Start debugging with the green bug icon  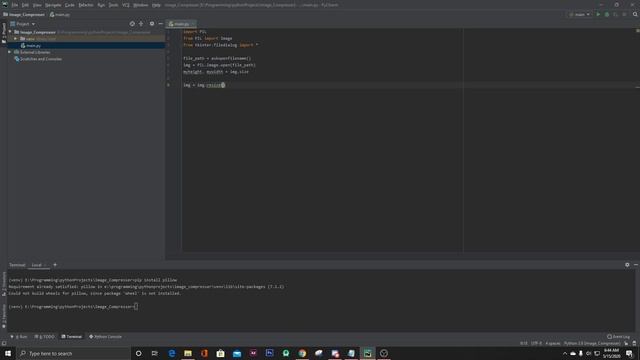coord(607,14)
